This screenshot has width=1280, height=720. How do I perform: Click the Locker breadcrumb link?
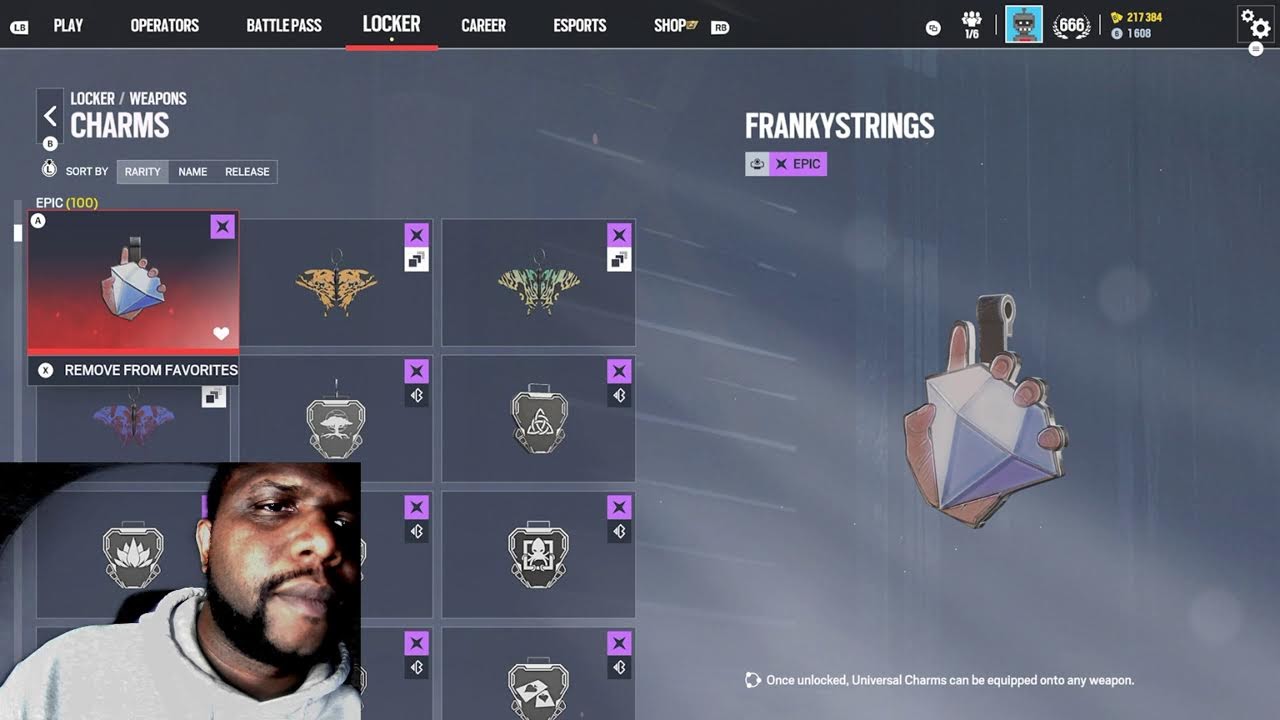click(x=92, y=98)
